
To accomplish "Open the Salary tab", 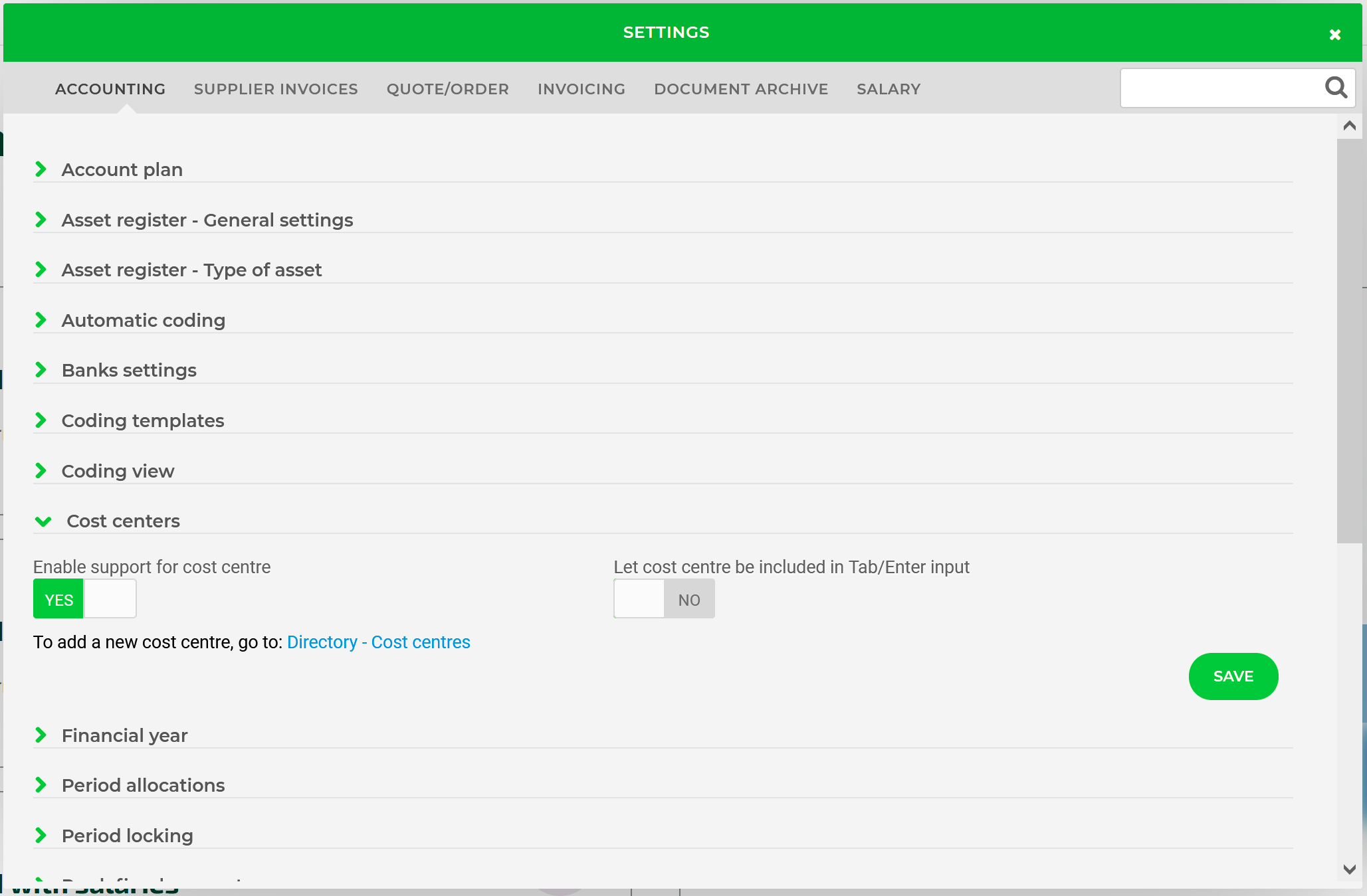I will point(889,89).
